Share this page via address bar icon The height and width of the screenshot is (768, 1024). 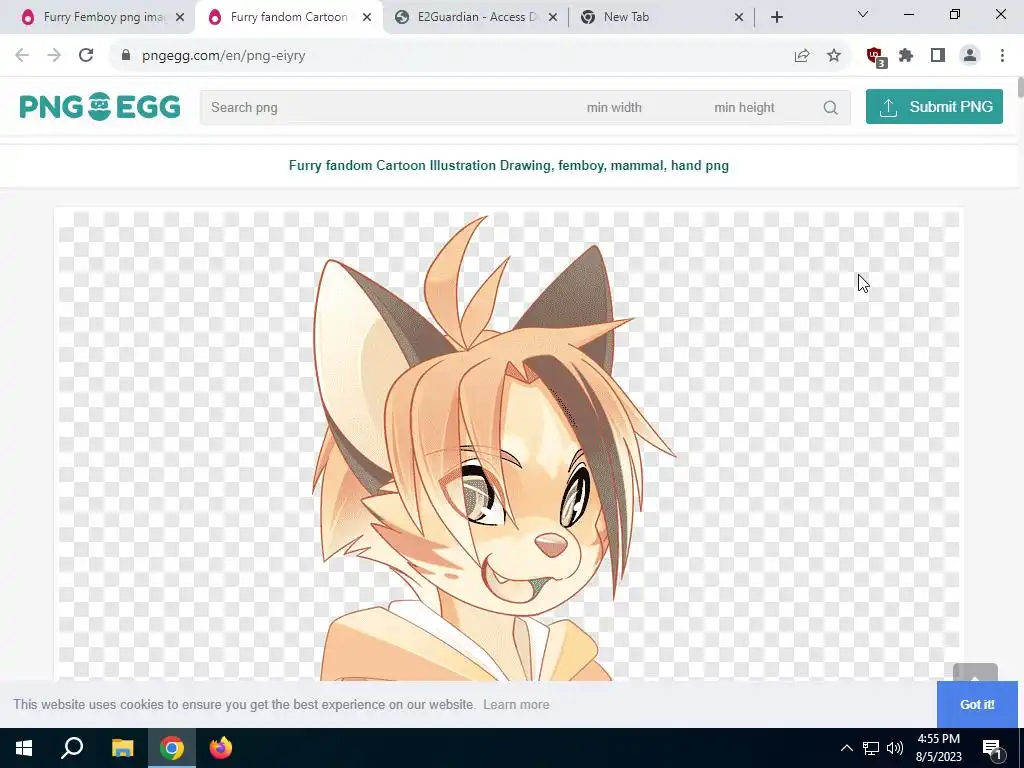(802, 56)
